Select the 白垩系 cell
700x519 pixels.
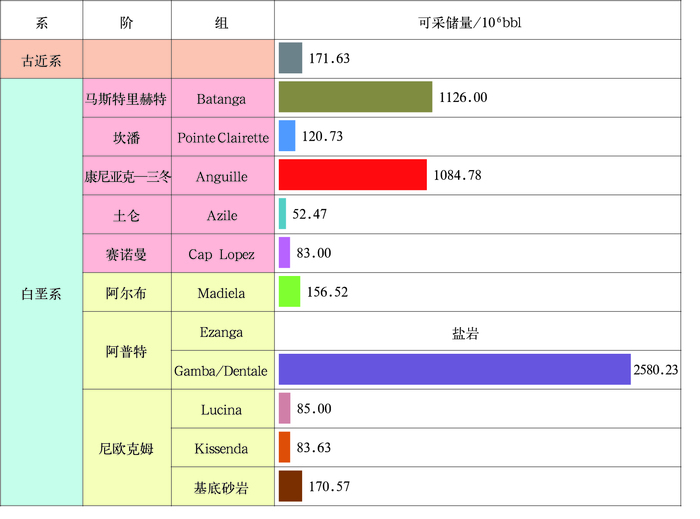coord(42,294)
